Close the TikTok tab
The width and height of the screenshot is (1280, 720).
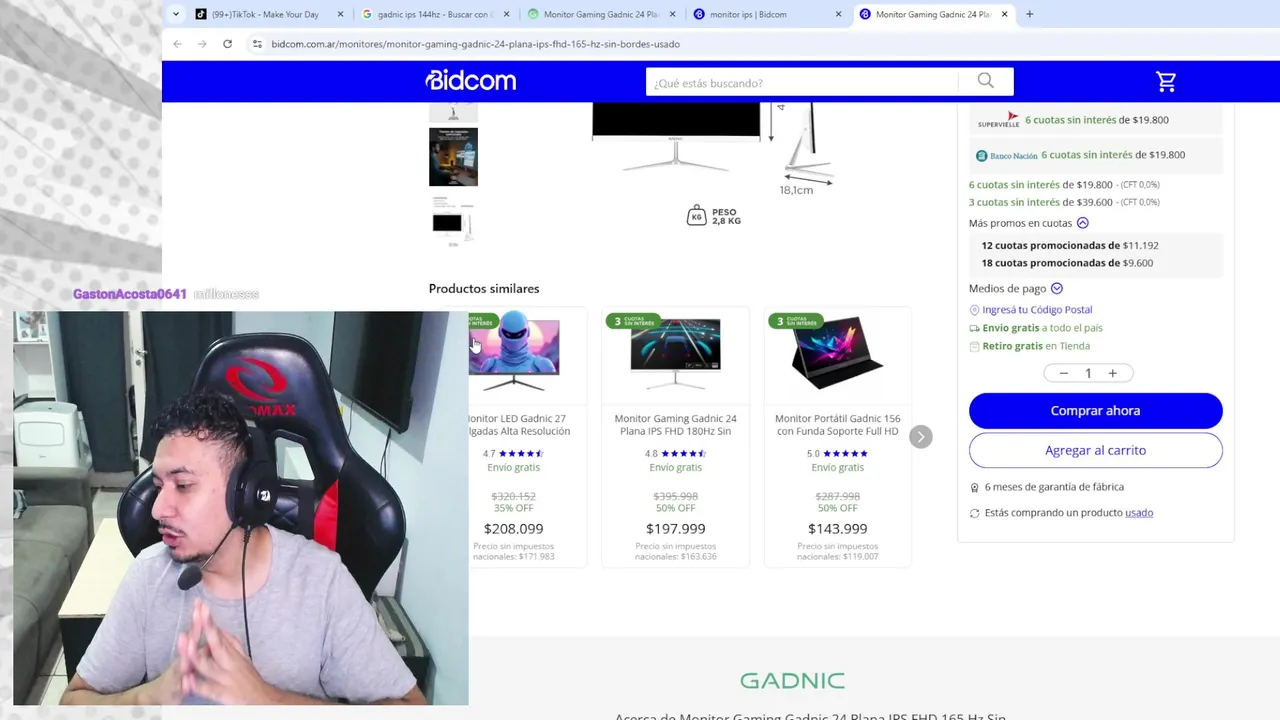tap(341, 15)
